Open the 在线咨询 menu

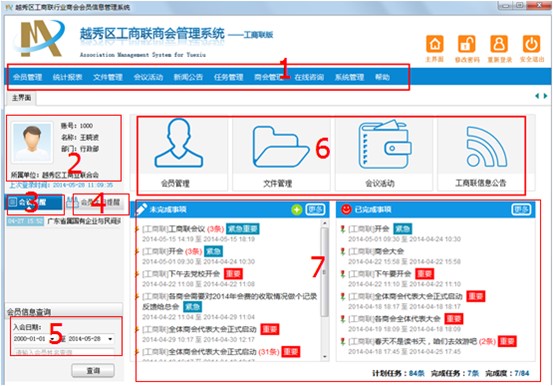point(309,77)
